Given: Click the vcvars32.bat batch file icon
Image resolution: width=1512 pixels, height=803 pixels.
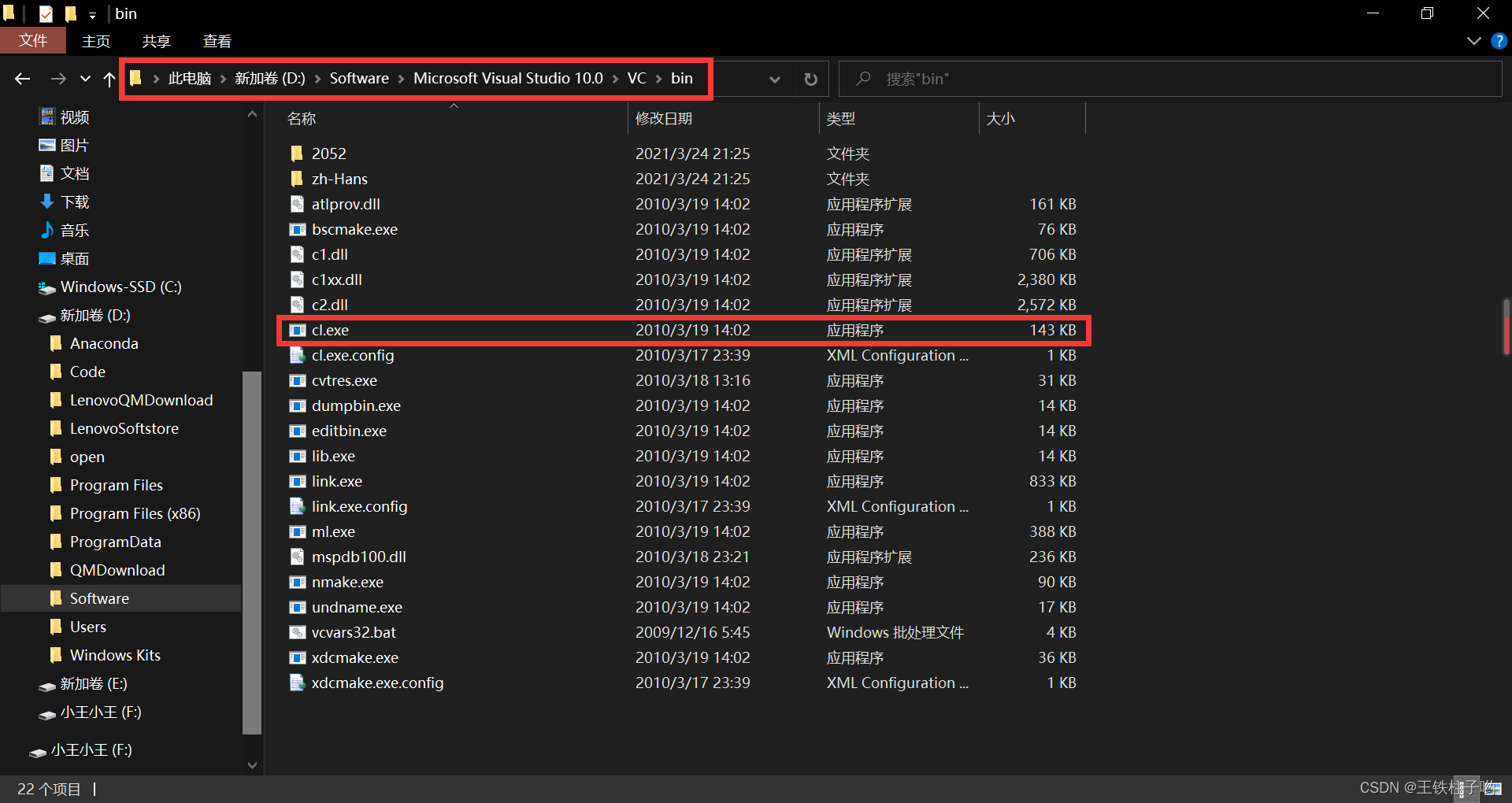Looking at the screenshot, I should (297, 633).
